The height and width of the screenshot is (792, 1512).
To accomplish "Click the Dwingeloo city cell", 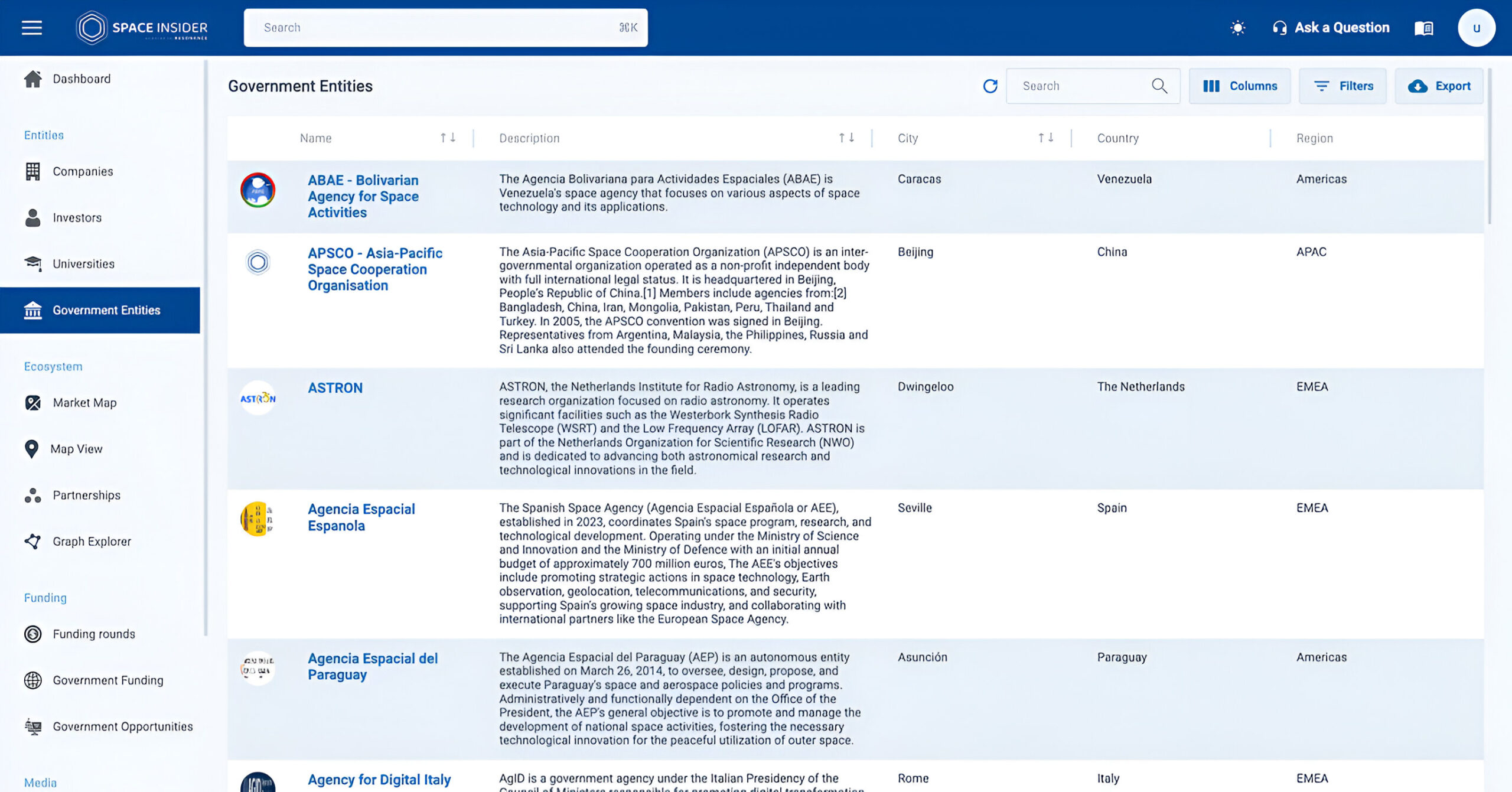I will point(926,387).
